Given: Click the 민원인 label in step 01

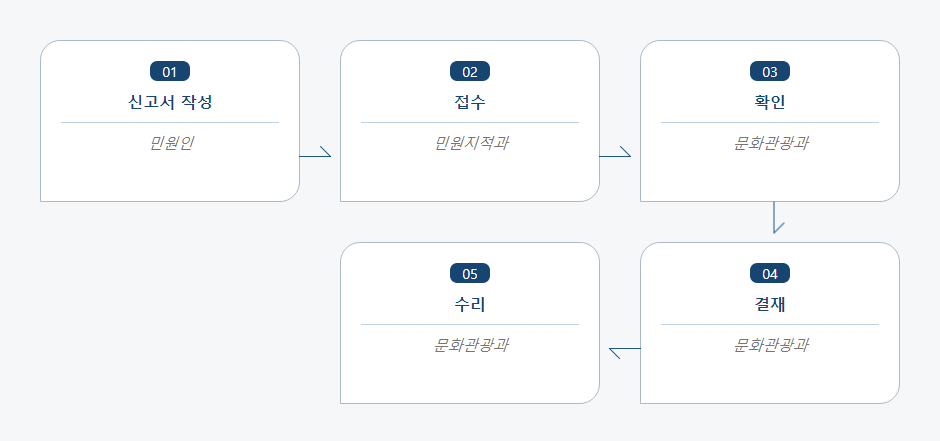Looking at the screenshot, I should point(170,143).
